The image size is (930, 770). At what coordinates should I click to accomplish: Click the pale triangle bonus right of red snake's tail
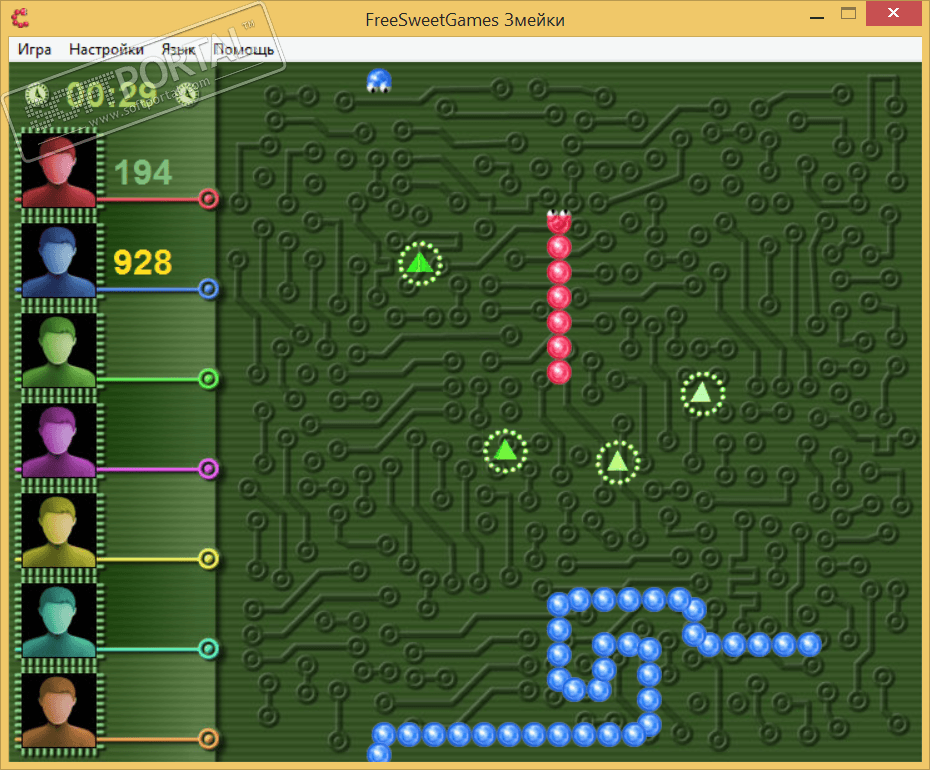point(702,393)
